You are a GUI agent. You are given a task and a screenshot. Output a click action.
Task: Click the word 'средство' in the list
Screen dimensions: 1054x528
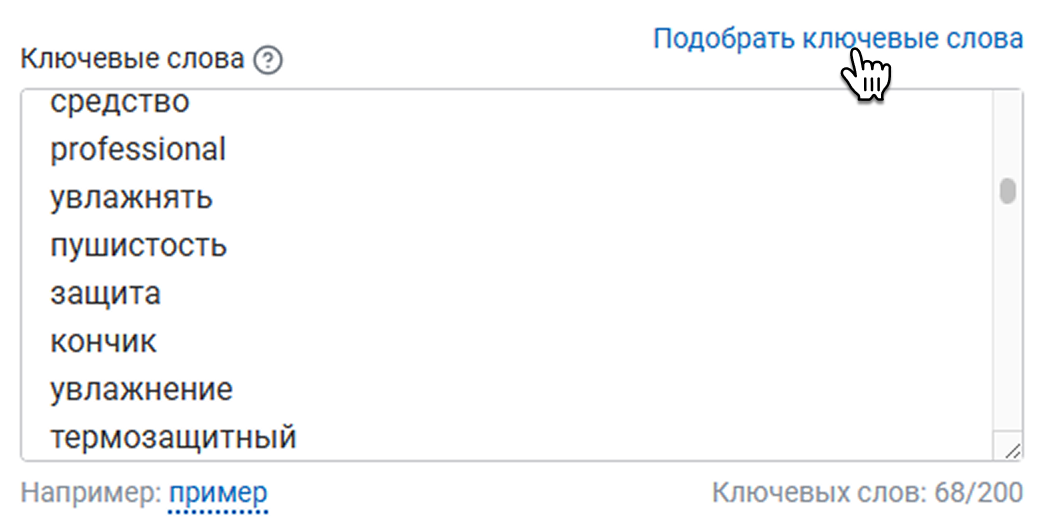[x=119, y=102]
